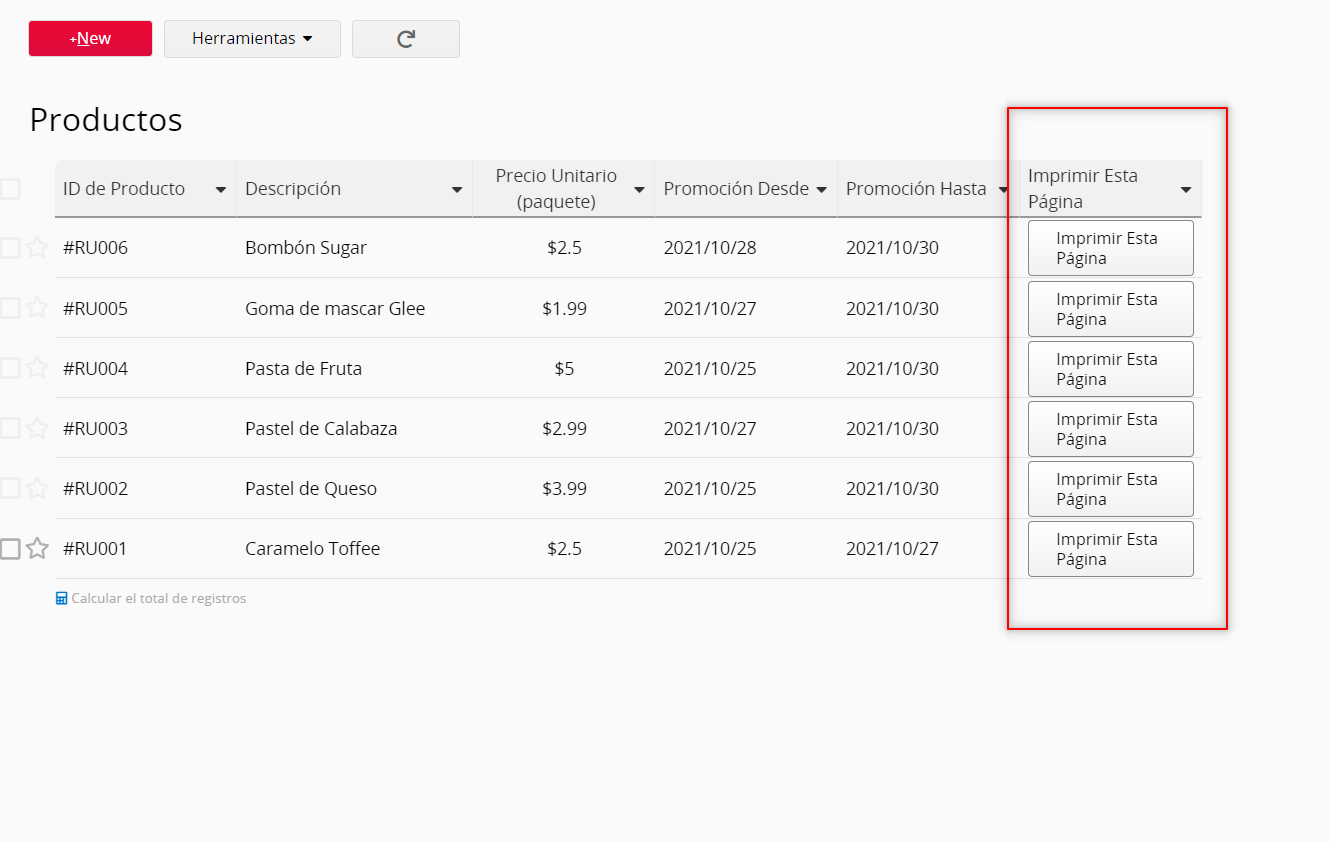Screen dimensions: 1329x842
Task: Tick the select-all checkbox in header
Action: (10, 189)
